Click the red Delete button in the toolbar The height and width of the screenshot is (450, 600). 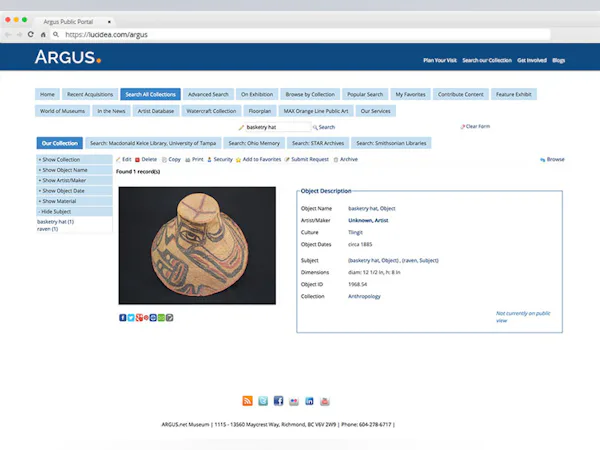[146, 160]
